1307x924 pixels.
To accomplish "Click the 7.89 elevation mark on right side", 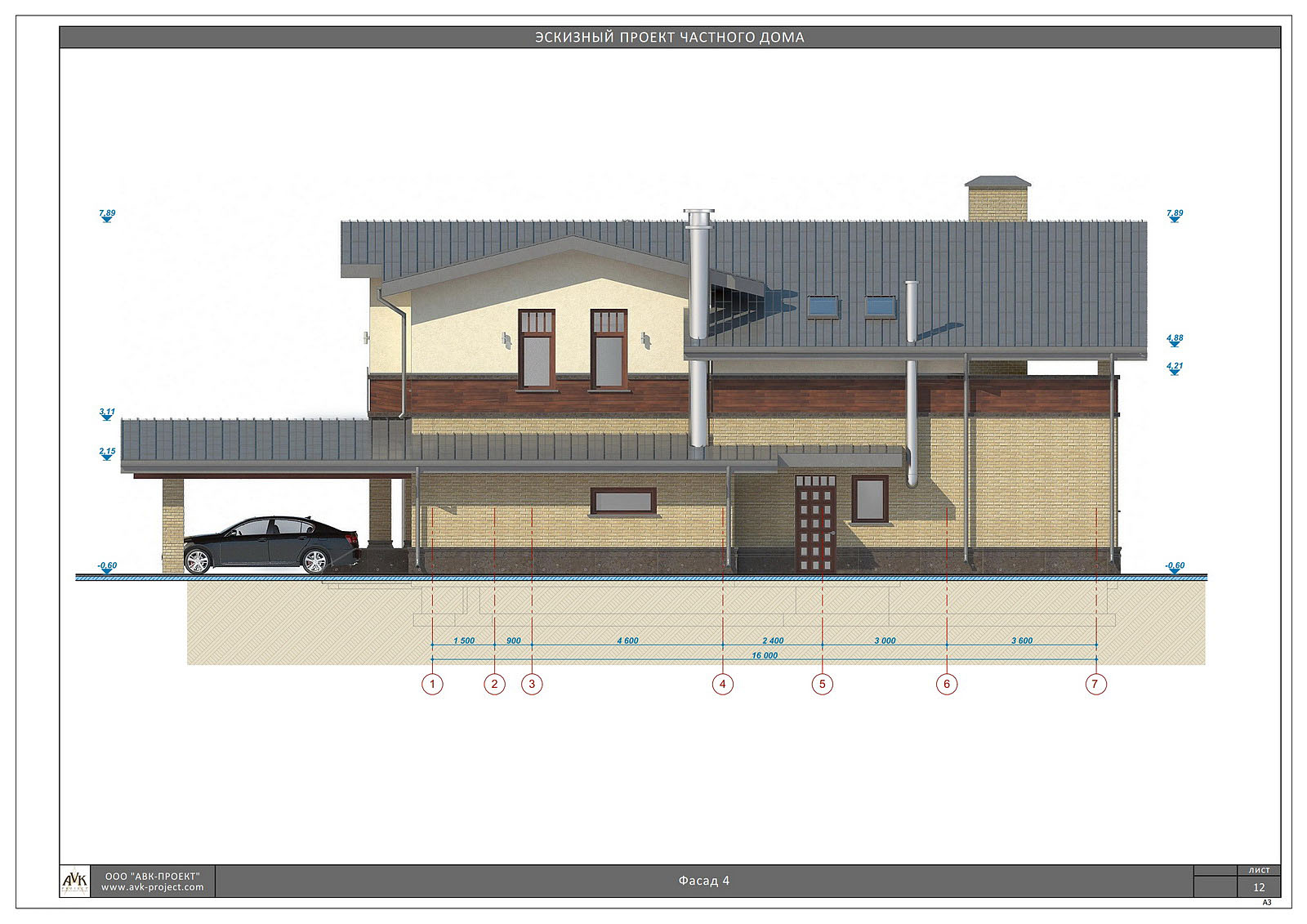I will (1175, 216).
